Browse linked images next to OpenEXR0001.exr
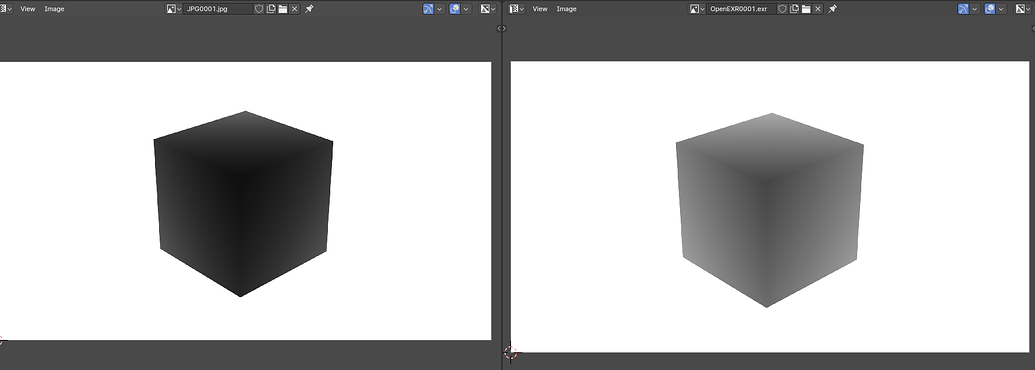The image size is (1035, 370). click(698, 9)
